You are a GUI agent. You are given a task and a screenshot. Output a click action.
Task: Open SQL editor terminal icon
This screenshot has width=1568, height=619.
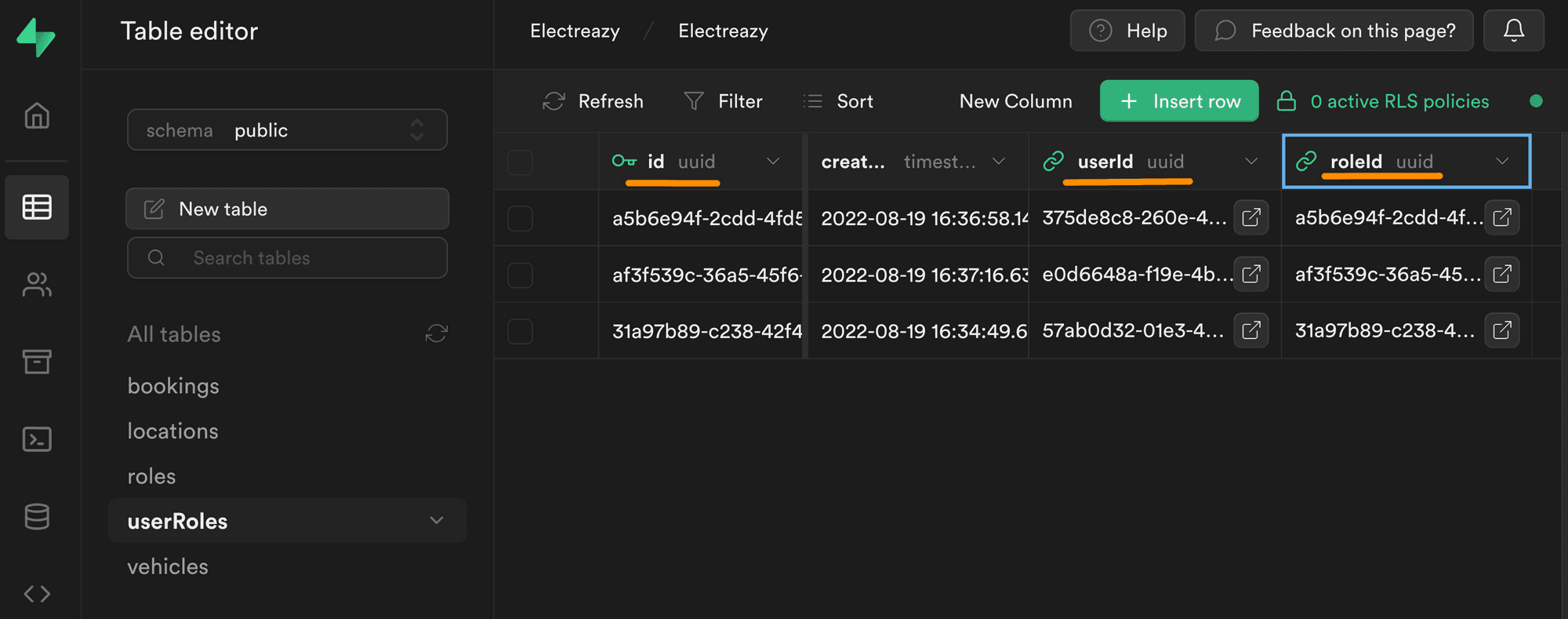click(37, 439)
